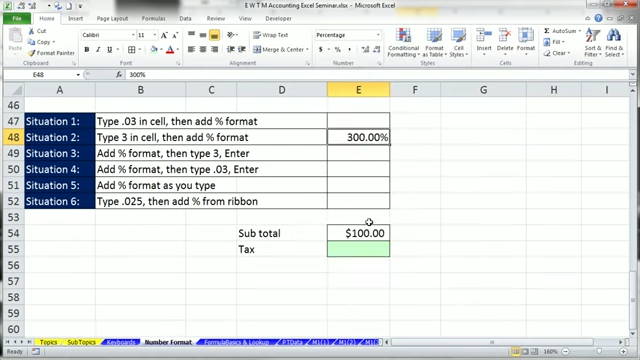Expand Merge & Center options arrow
640x360 pixels.
[307, 49]
